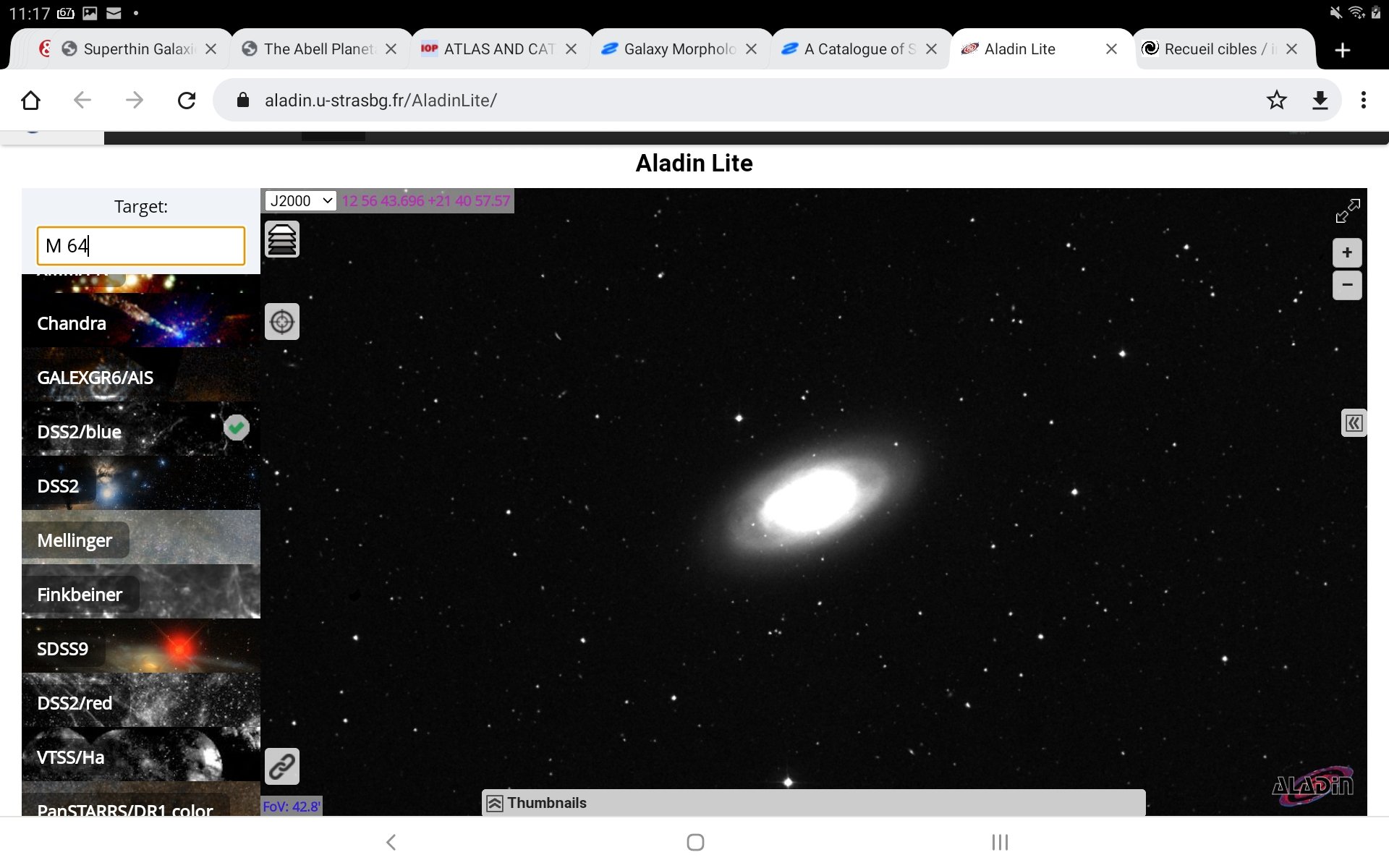The height and width of the screenshot is (868, 1389).
Task: Open a new browser tab
Action: point(1343,50)
